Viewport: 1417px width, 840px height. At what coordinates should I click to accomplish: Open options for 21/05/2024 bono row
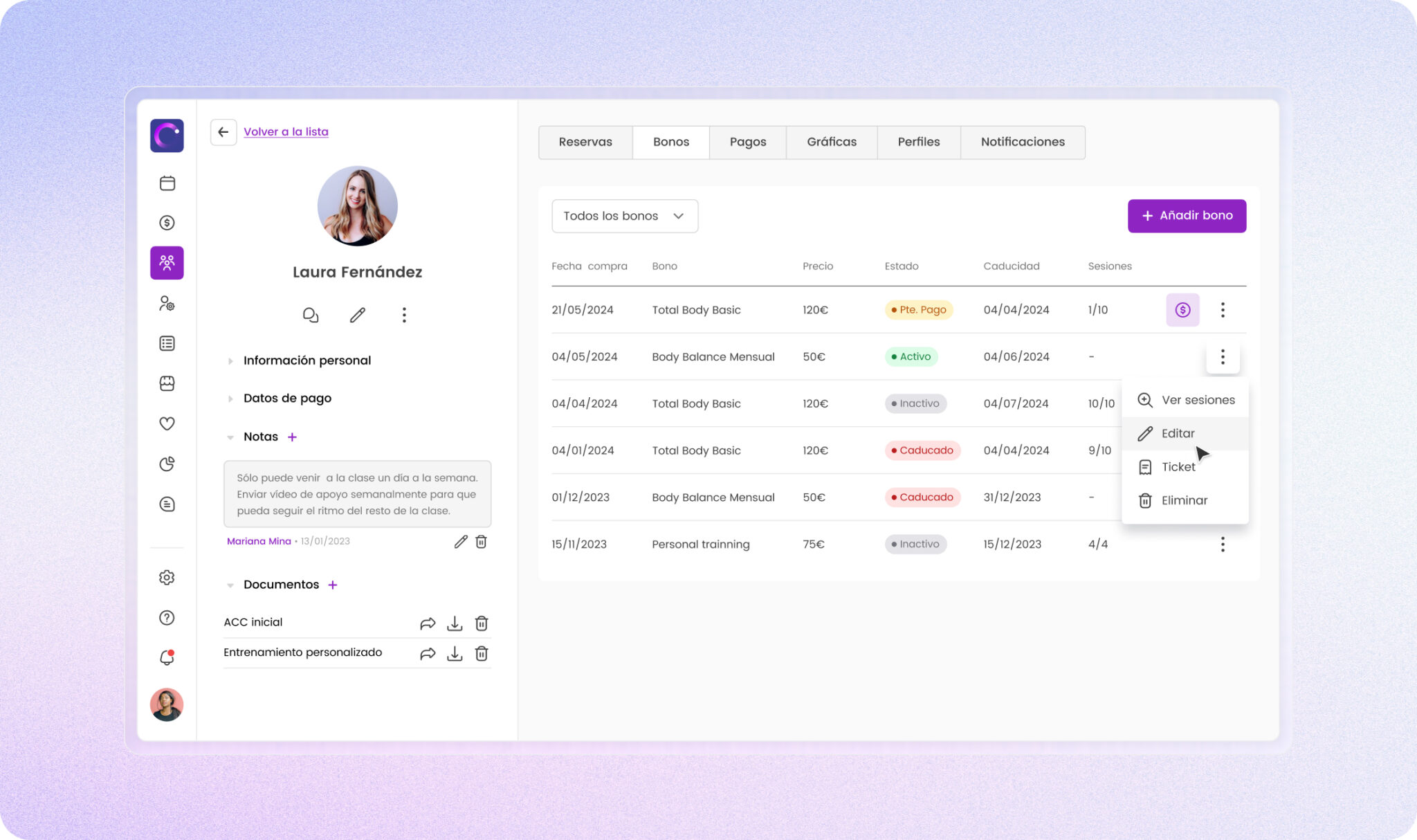(1223, 310)
